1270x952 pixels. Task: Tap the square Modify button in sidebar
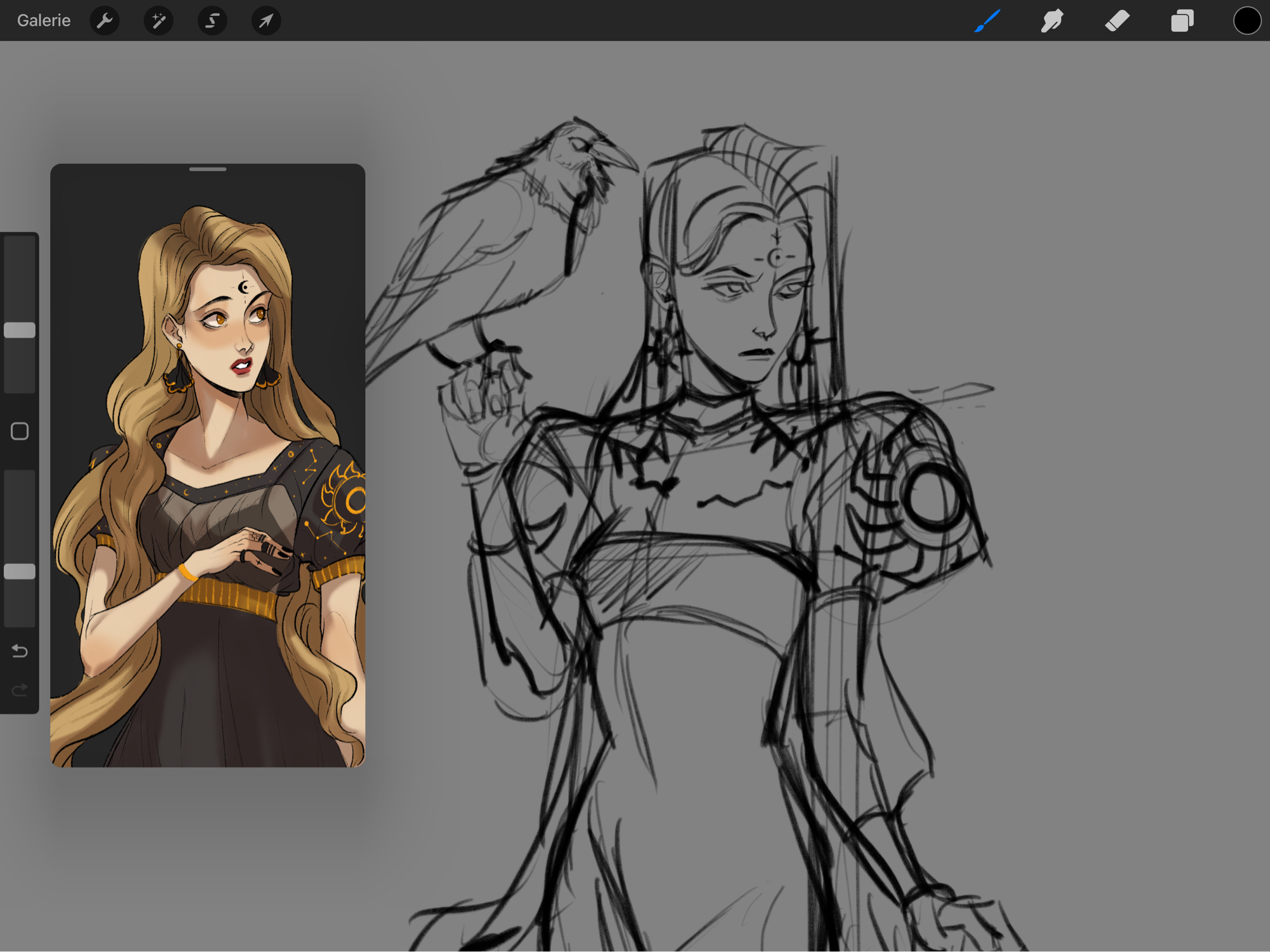point(20,432)
